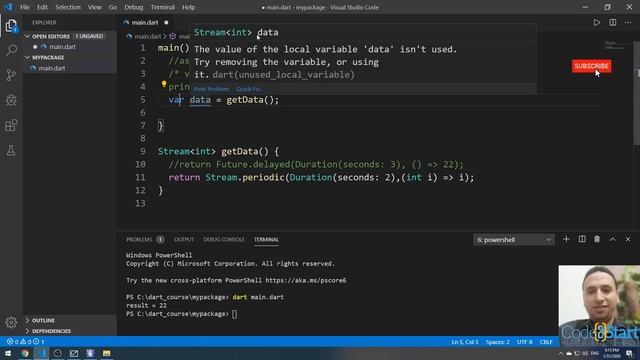
Task: Open the Source Control view
Action: 11,75
